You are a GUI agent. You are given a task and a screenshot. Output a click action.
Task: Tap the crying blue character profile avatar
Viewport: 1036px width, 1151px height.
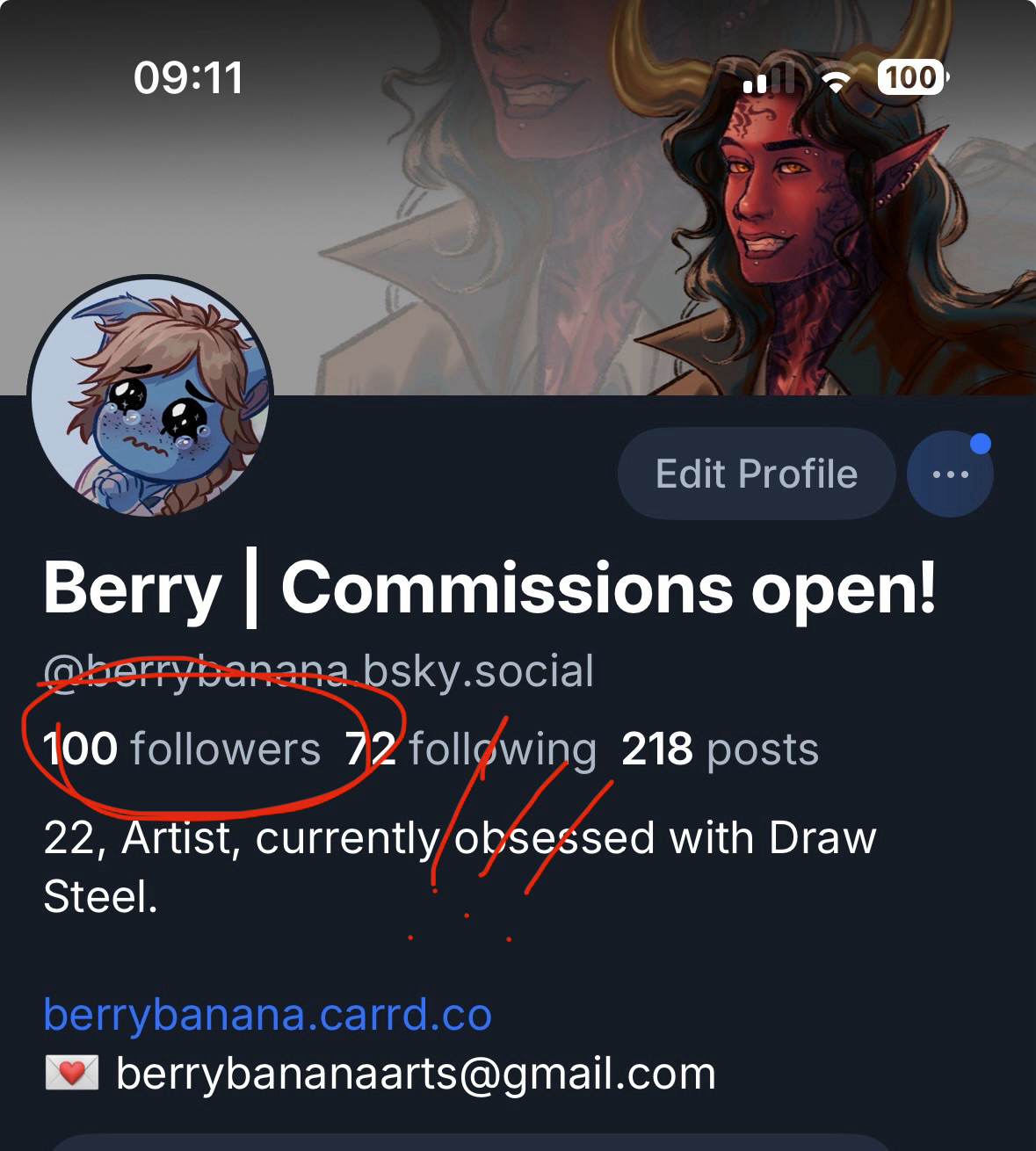(x=150, y=395)
